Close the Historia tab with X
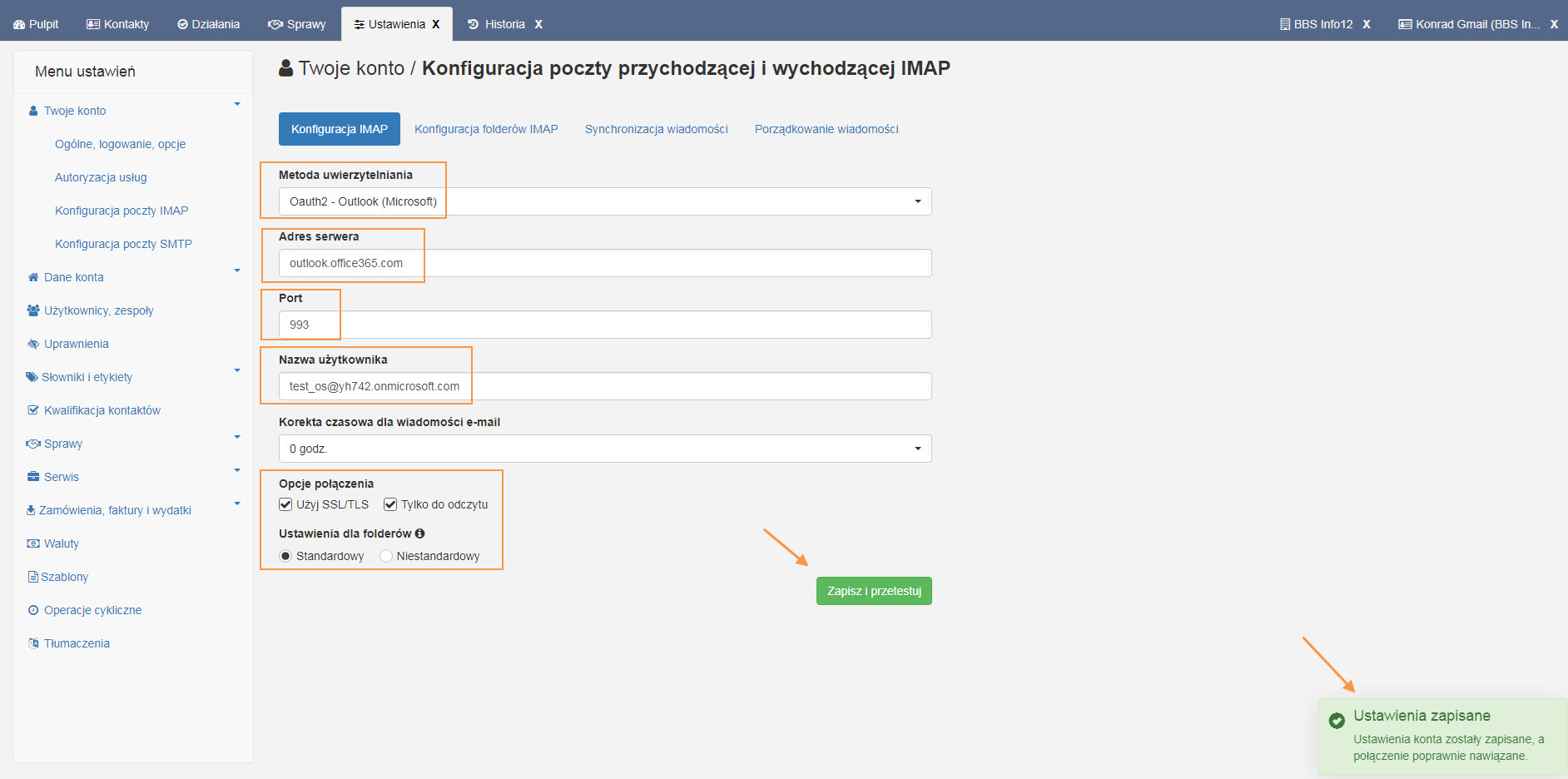 pos(538,25)
